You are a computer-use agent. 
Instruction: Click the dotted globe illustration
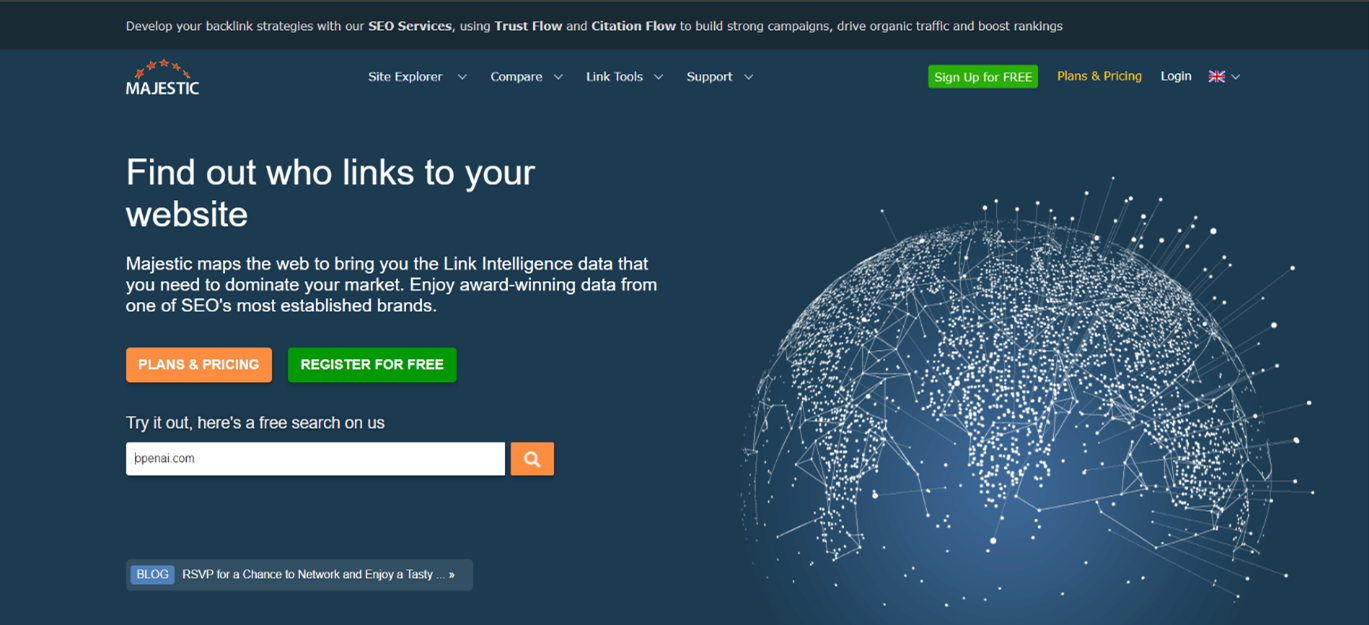1025,400
